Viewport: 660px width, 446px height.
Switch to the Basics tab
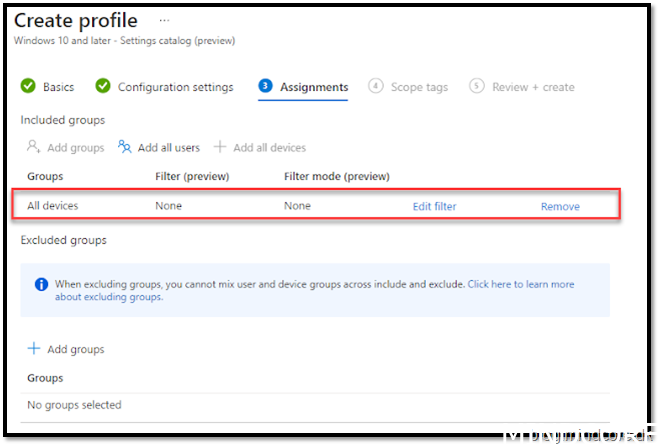point(58,87)
